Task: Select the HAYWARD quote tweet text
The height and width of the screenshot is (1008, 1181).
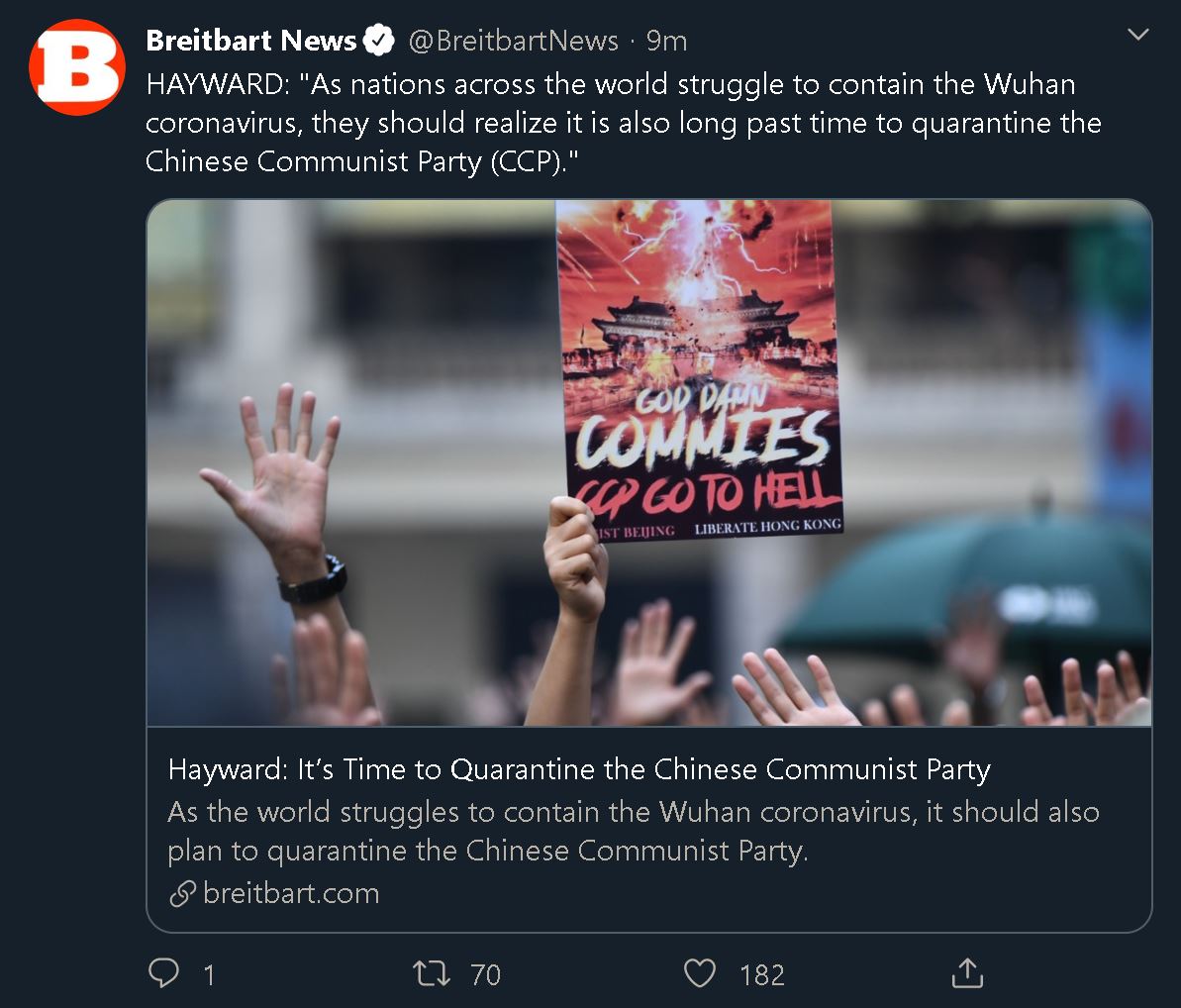Action: pos(624,123)
